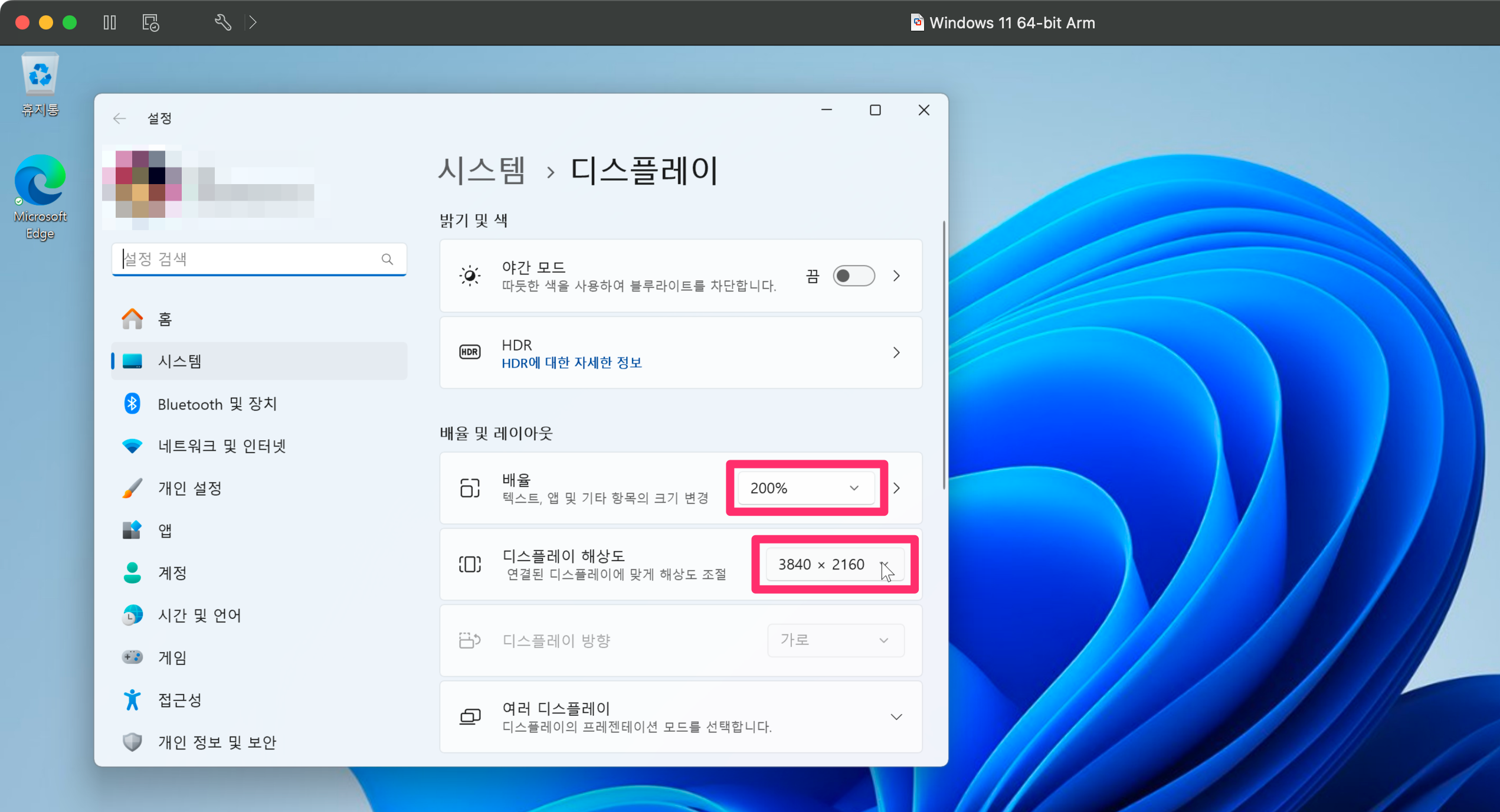Open the chevron next to scale (배율) row

click(x=897, y=488)
